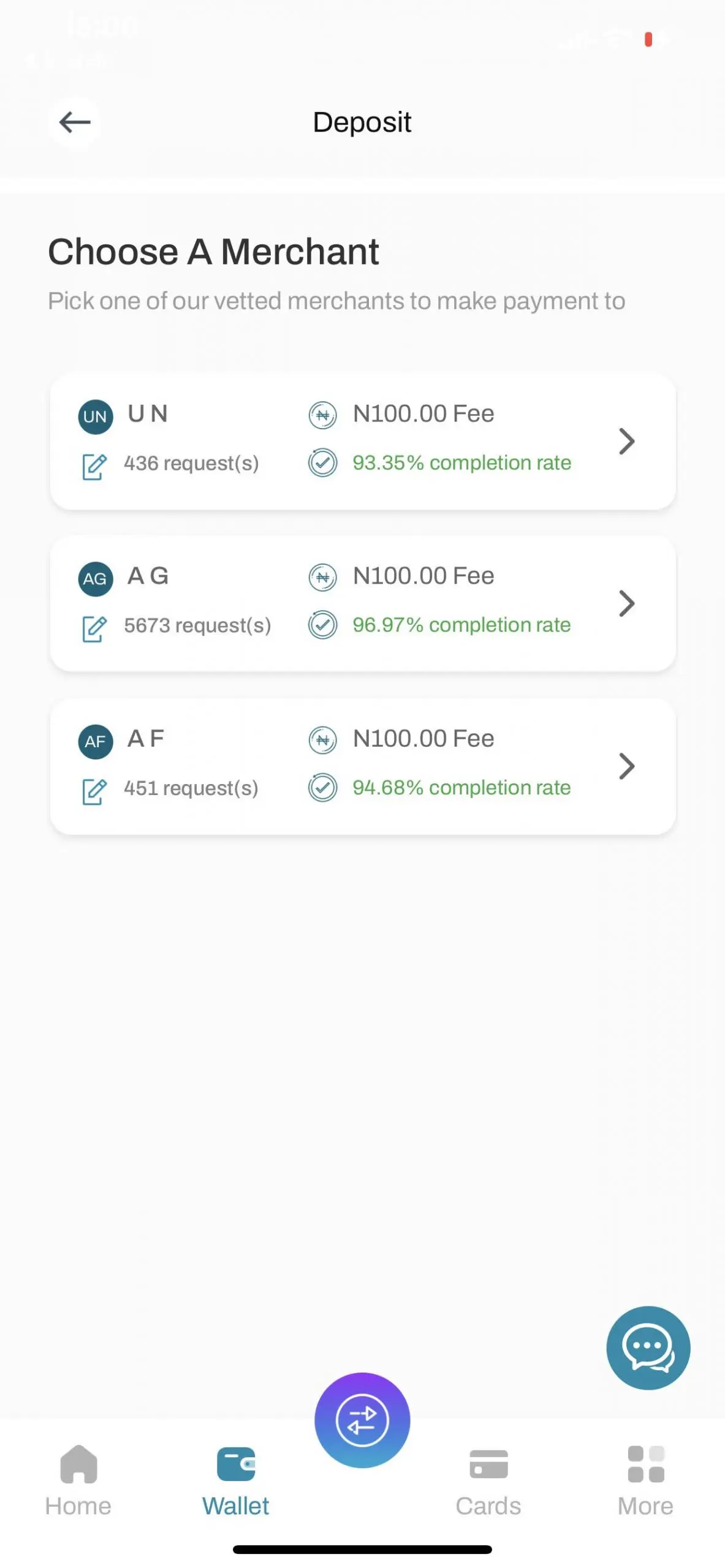Viewport: 725px width, 1568px height.
Task: Tap the naira fee icon for AG
Action: (x=322, y=578)
